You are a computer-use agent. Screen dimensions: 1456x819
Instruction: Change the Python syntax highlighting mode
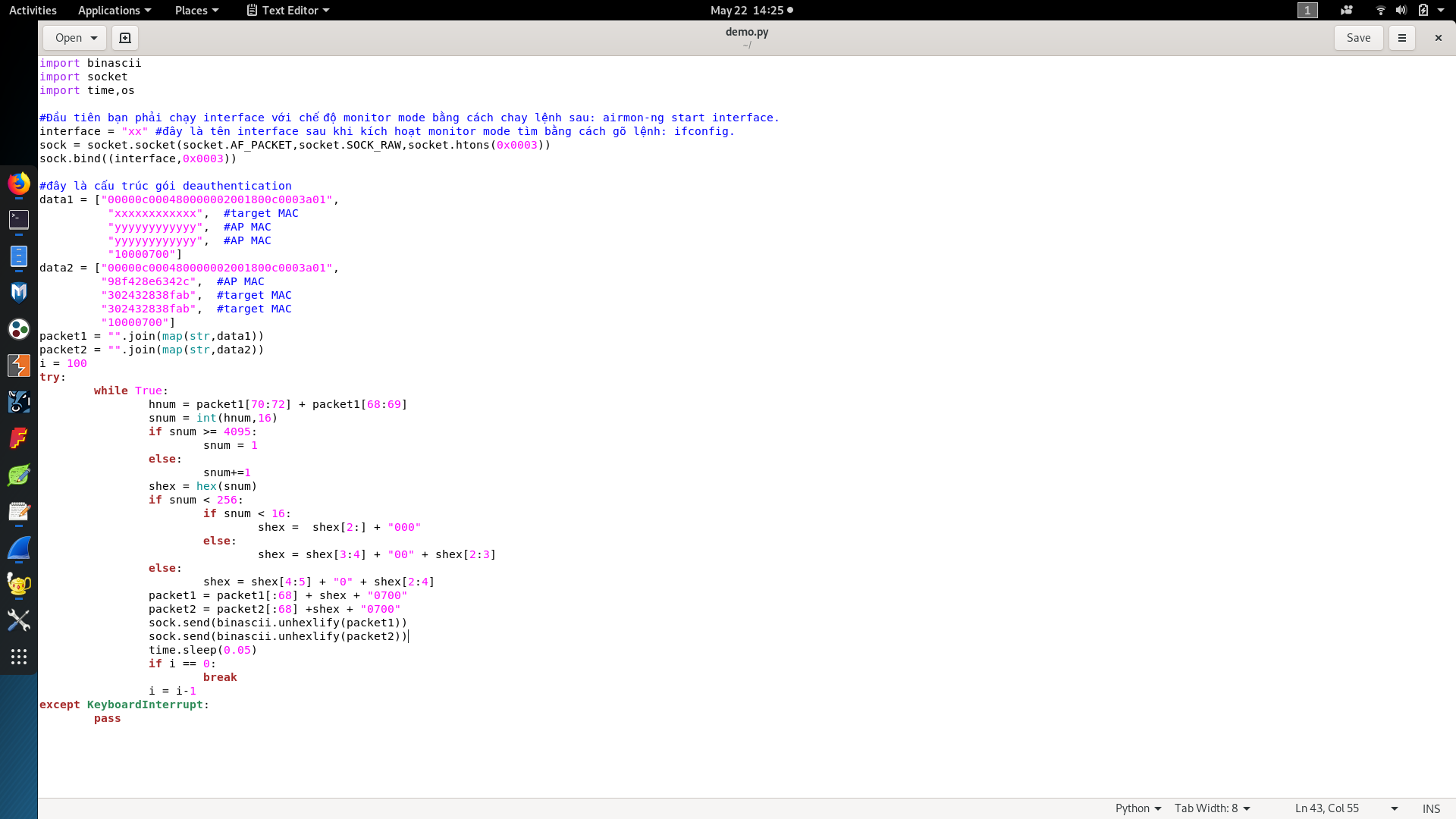(1137, 808)
